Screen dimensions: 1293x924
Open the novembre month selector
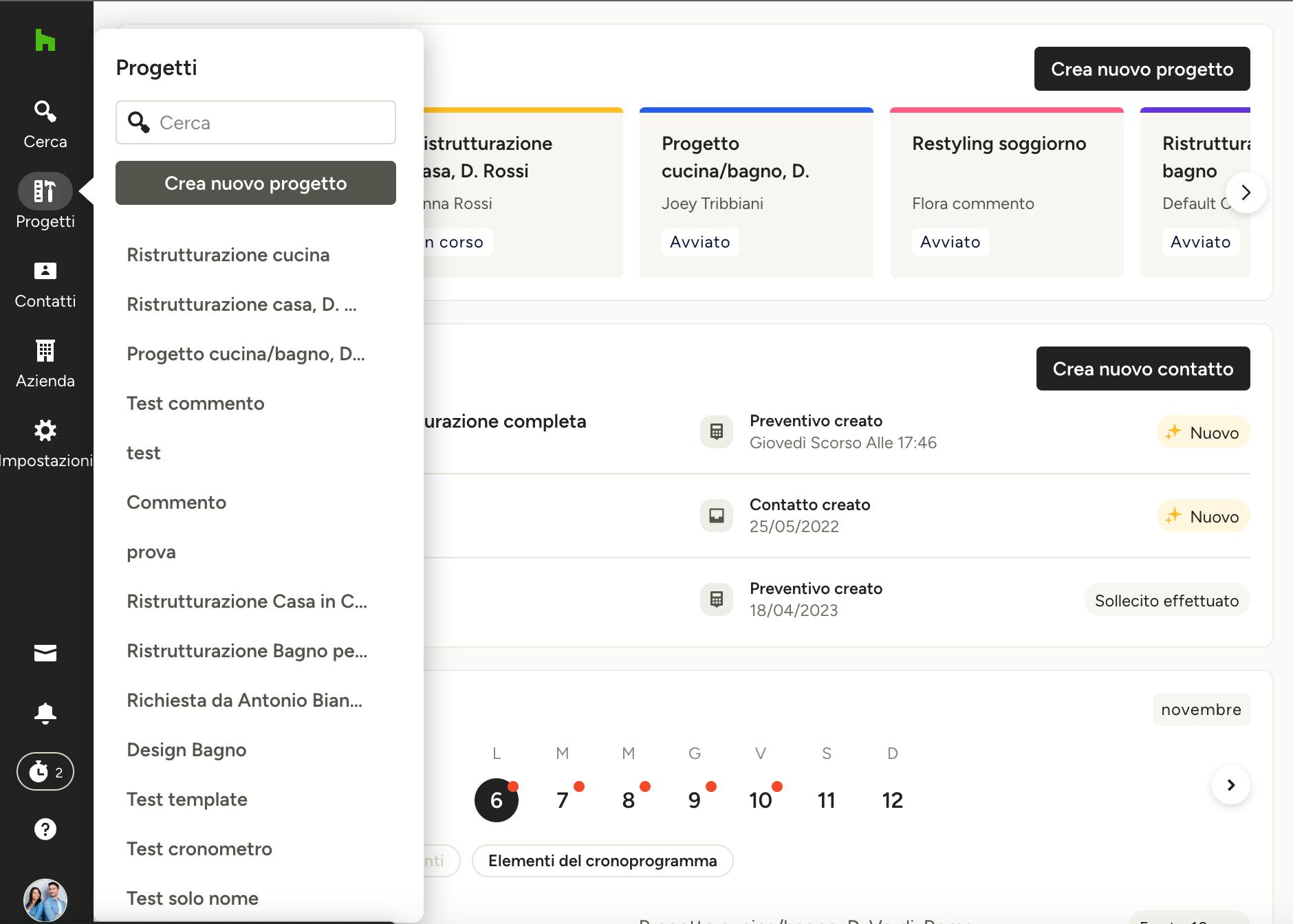[x=1201, y=709]
